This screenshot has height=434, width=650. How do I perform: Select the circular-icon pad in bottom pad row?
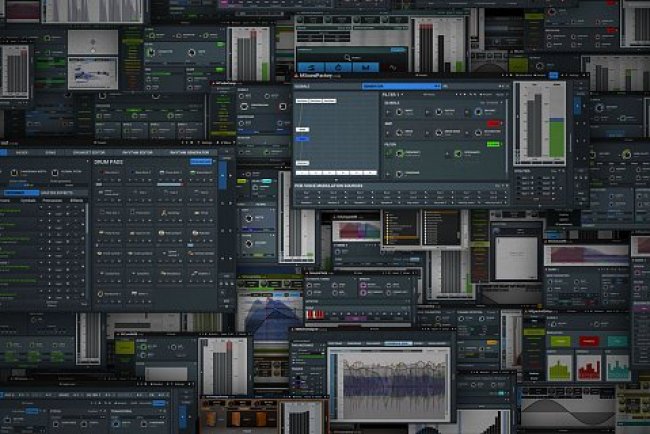point(110,294)
